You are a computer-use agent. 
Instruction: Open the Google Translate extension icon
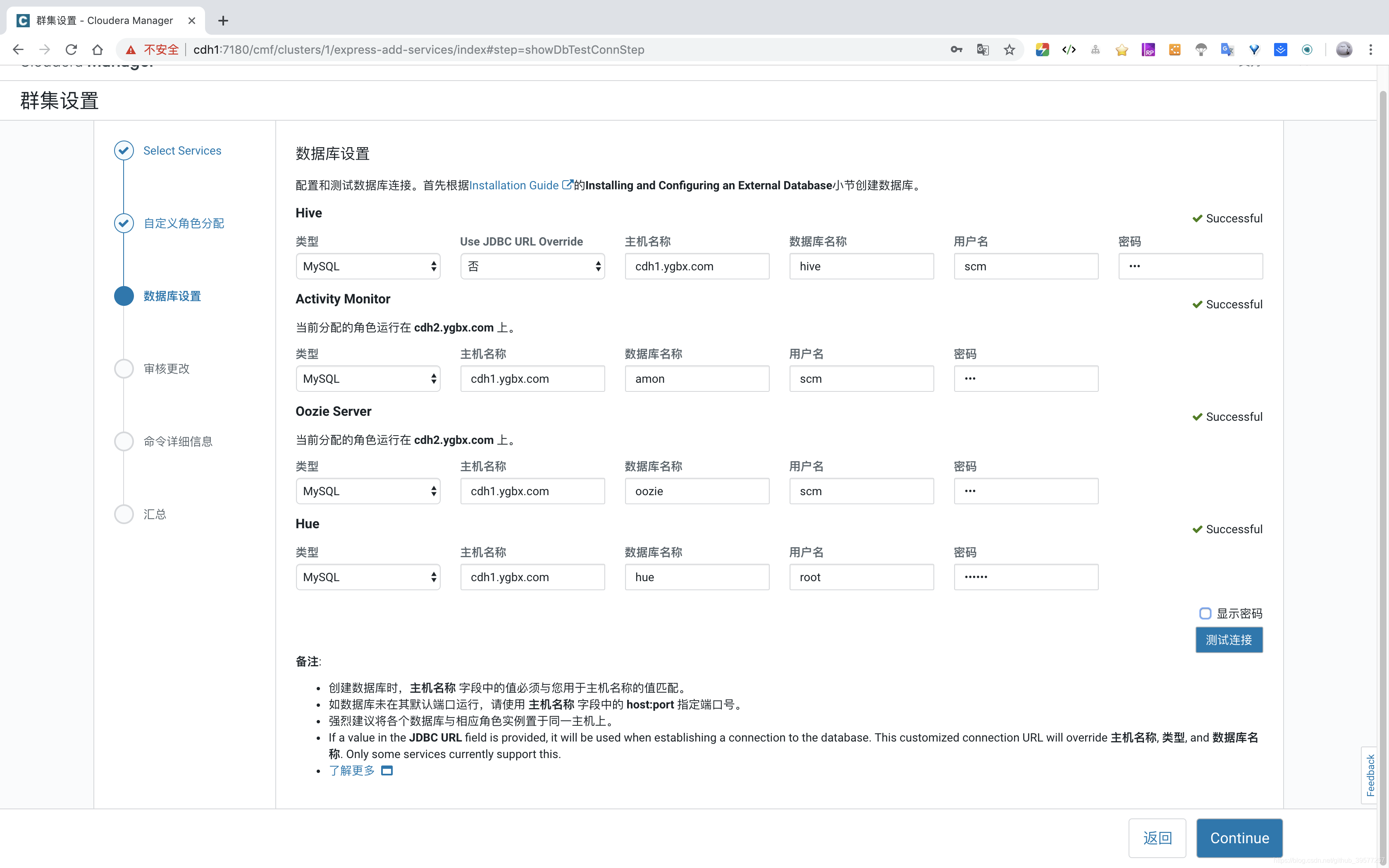click(1227, 50)
